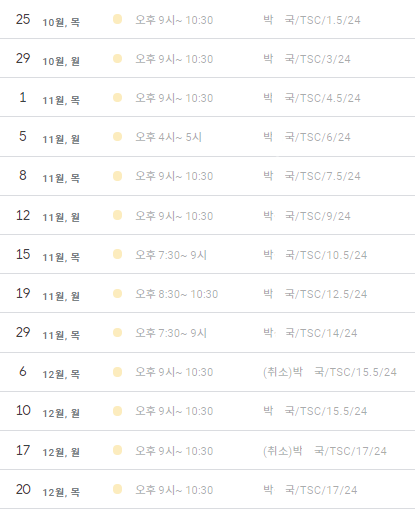Click the time 오후 8:30~10:30 entry

tap(177, 294)
